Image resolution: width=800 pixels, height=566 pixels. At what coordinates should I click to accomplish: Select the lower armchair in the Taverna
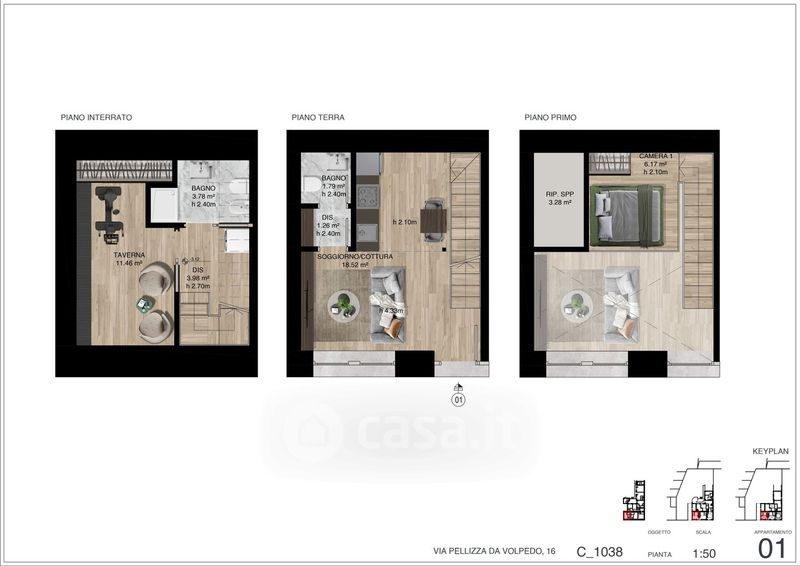(156, 326)
